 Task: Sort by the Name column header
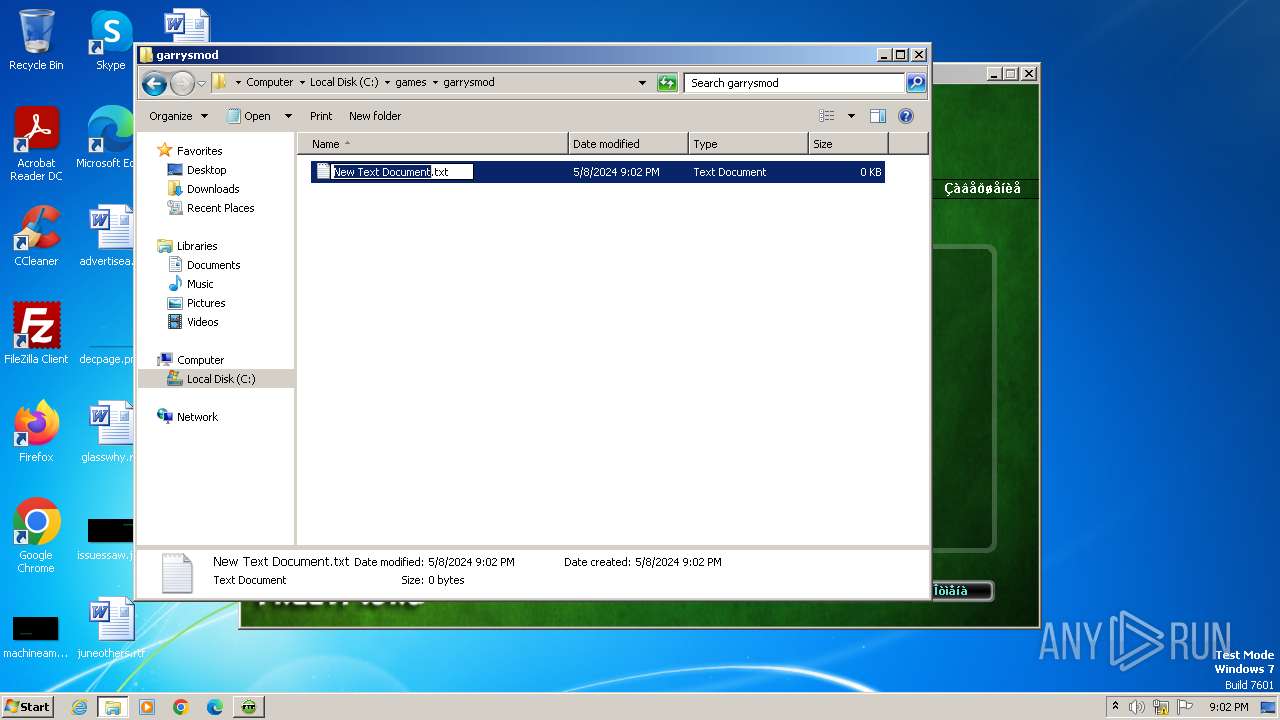(432, 144)
